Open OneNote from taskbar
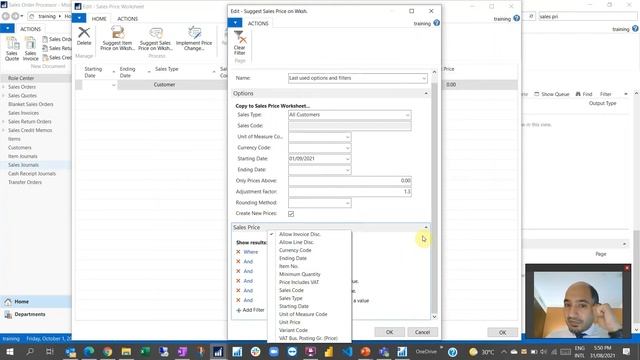This screenshot has height=360, width=640. pos(182,351)
